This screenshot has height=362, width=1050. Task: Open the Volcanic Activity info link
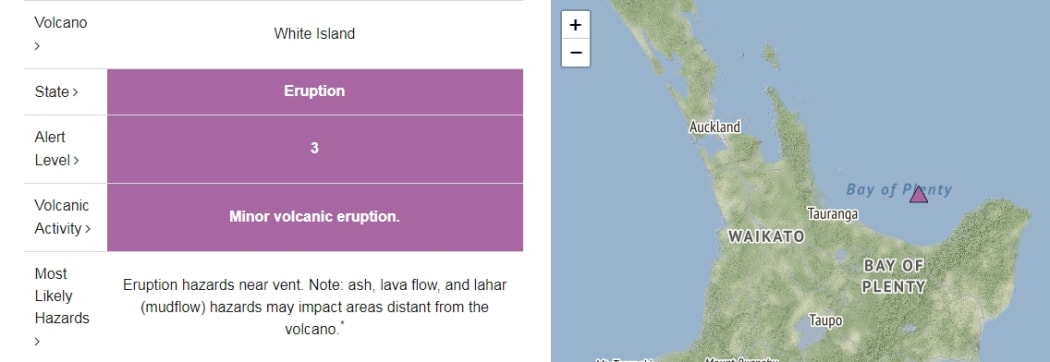[62, 217]
